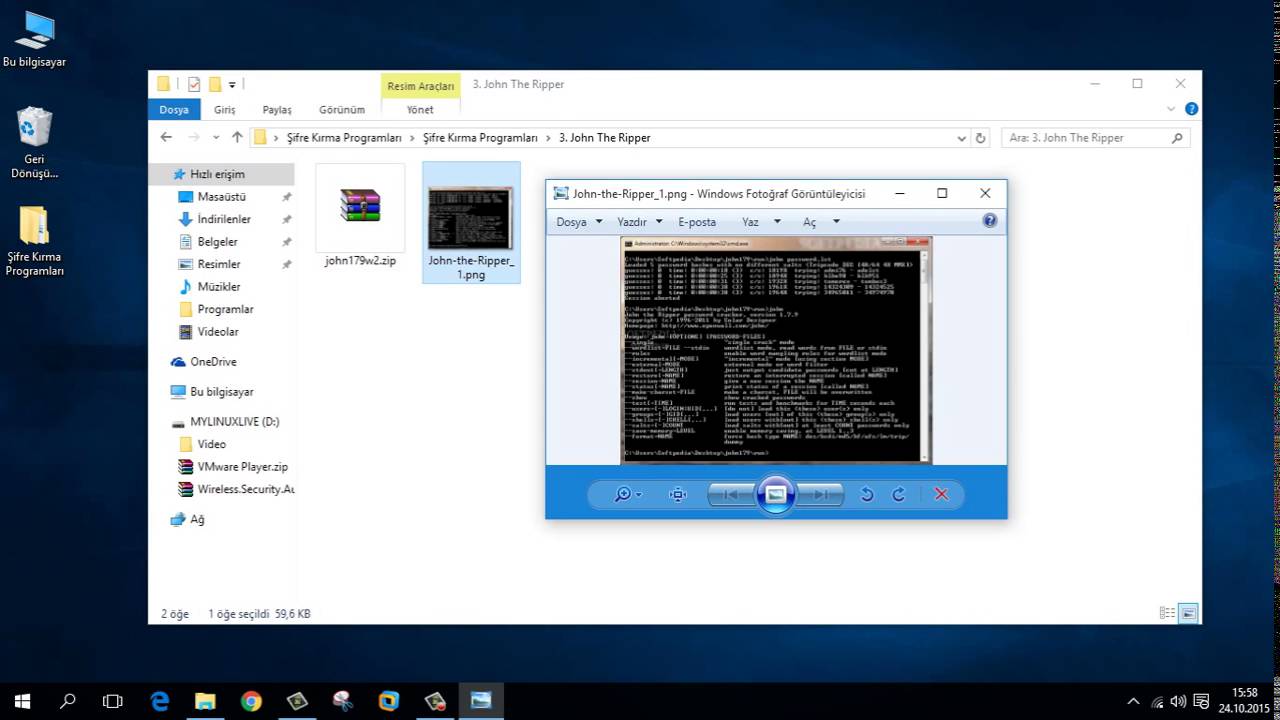
Task: Open the Dosya tab in Explorer
Action: click(174, 110)
